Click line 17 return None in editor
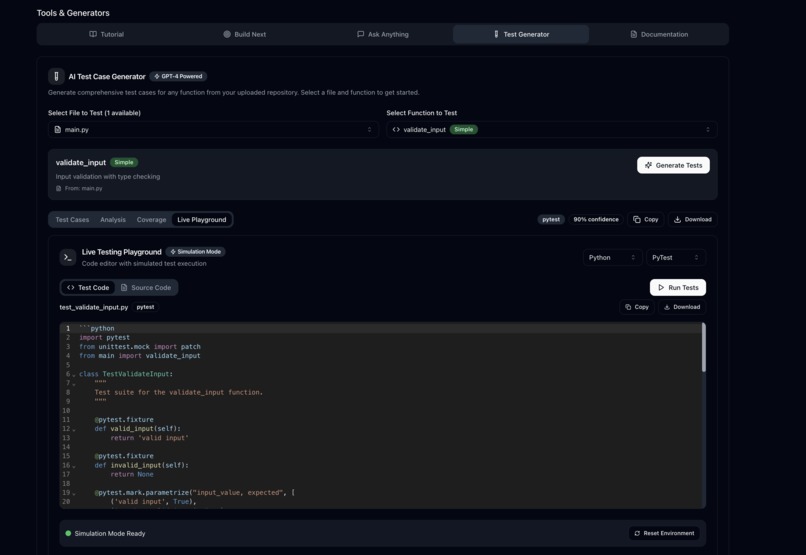Screen dimensions: 806x555 tap(132, 474)
